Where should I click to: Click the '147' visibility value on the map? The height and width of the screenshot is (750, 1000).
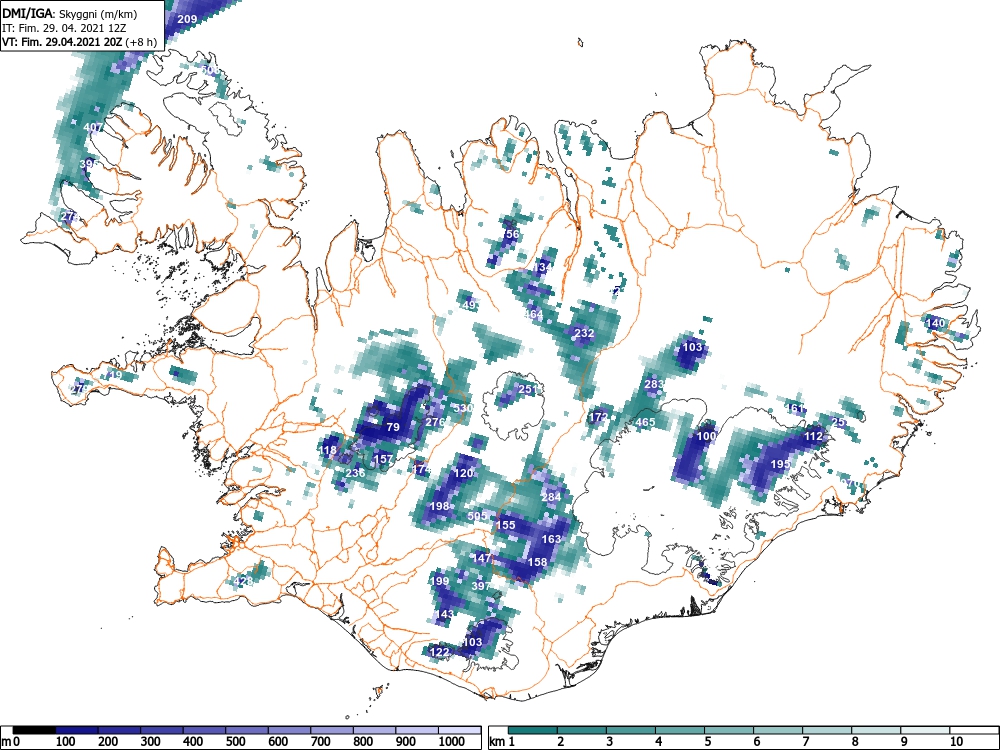[x=482, y=558]
